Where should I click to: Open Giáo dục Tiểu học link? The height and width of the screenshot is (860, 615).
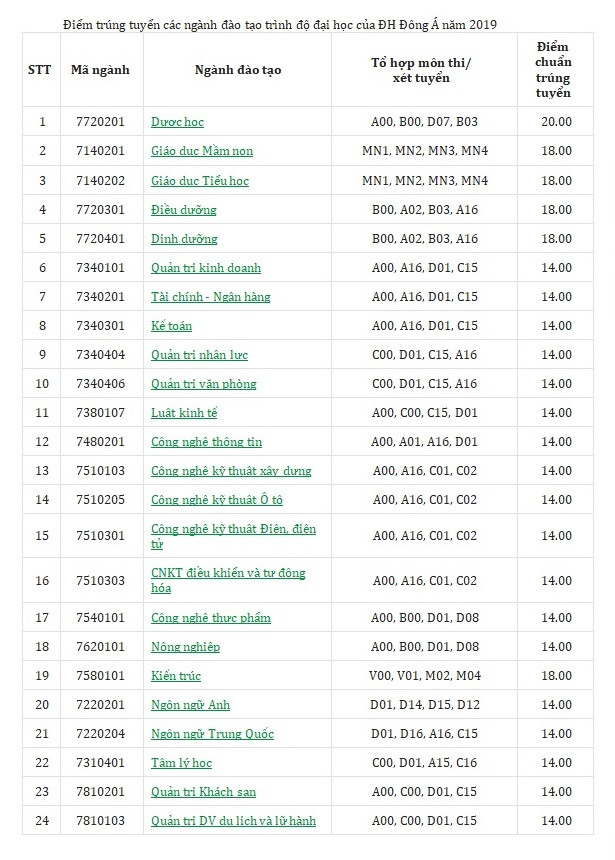point(200,181)
